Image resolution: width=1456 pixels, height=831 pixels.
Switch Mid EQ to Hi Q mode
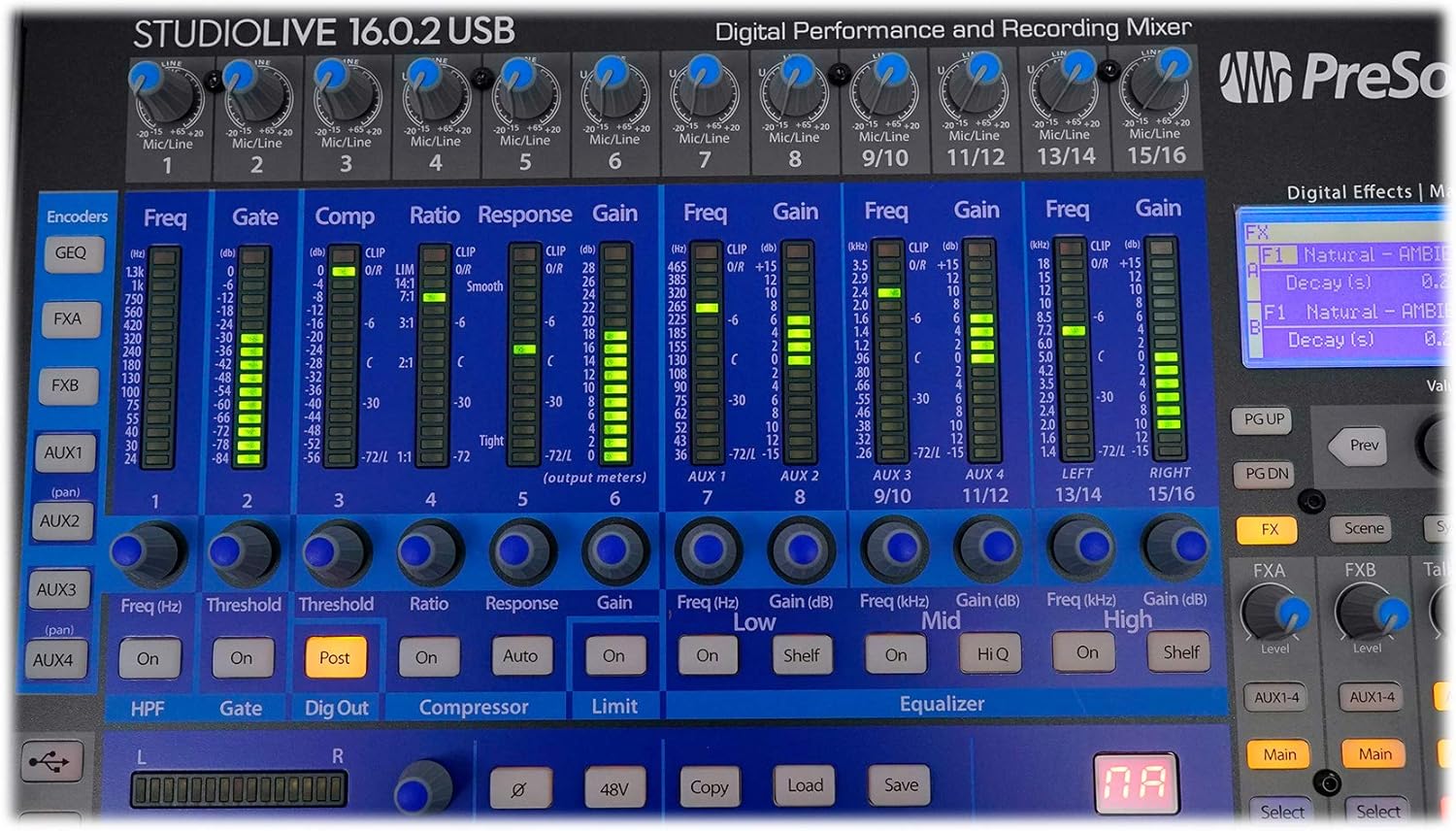pos(989,654)
